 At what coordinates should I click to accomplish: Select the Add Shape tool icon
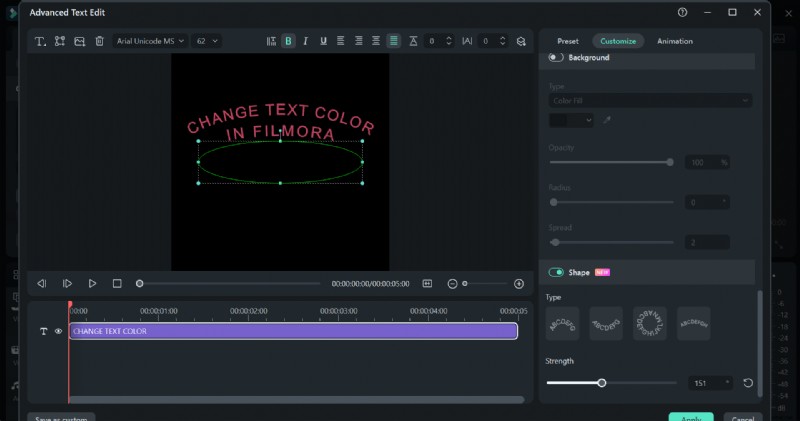[x=60, y=41]
